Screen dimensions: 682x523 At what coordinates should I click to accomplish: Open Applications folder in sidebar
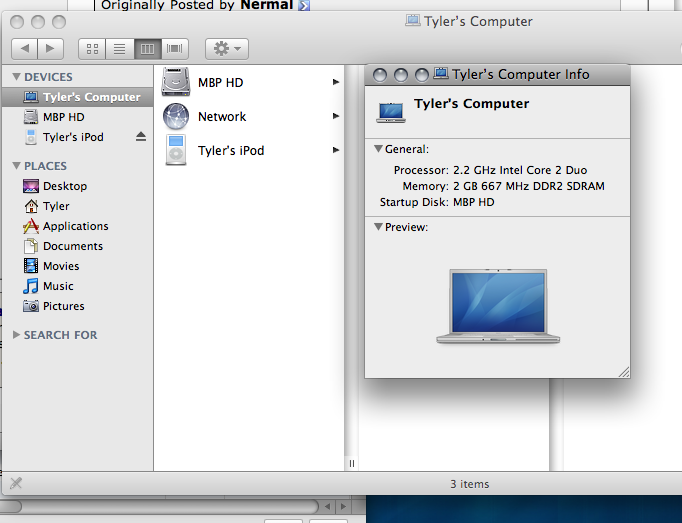77,226
